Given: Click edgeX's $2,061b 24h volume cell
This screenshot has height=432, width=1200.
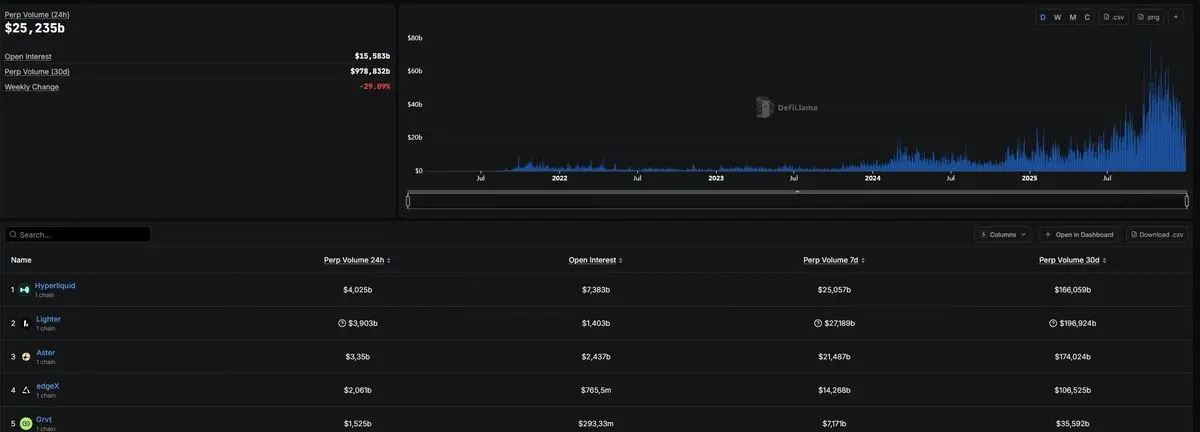Looking at the screenshot, I should [357, 390].
